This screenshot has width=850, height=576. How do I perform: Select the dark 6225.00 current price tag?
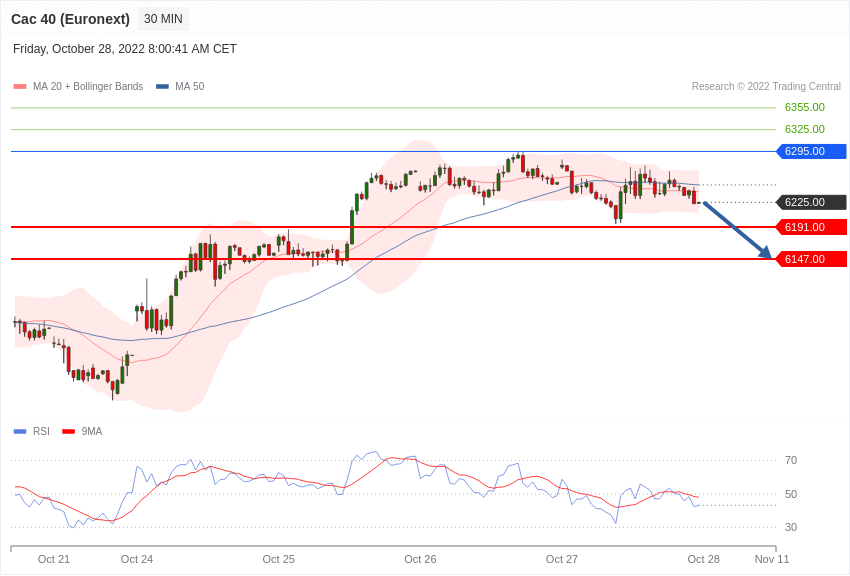[811, 202]
